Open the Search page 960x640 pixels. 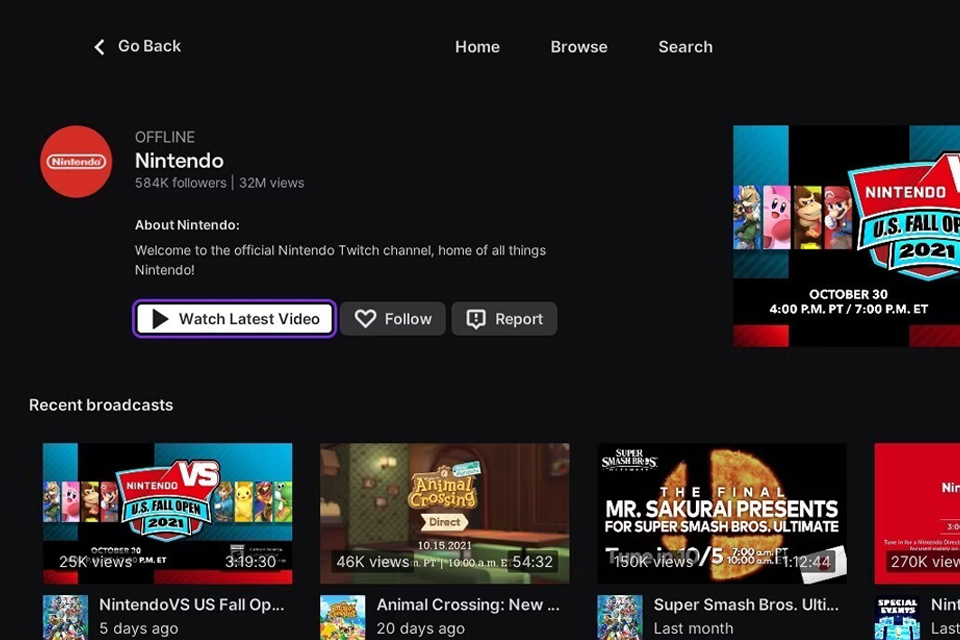point(685,47)
